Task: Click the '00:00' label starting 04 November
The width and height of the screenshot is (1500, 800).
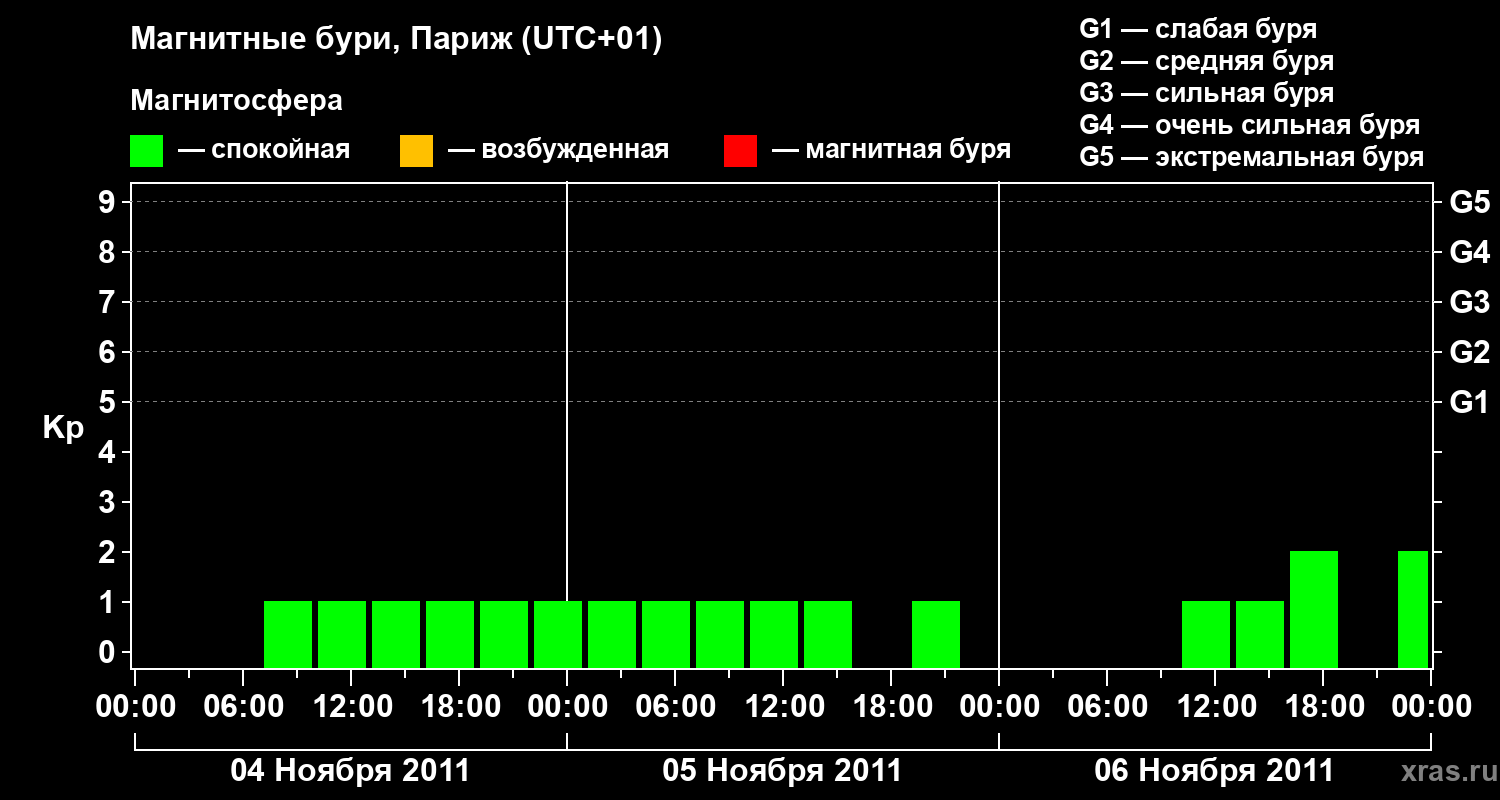Action: click(135, 707)
